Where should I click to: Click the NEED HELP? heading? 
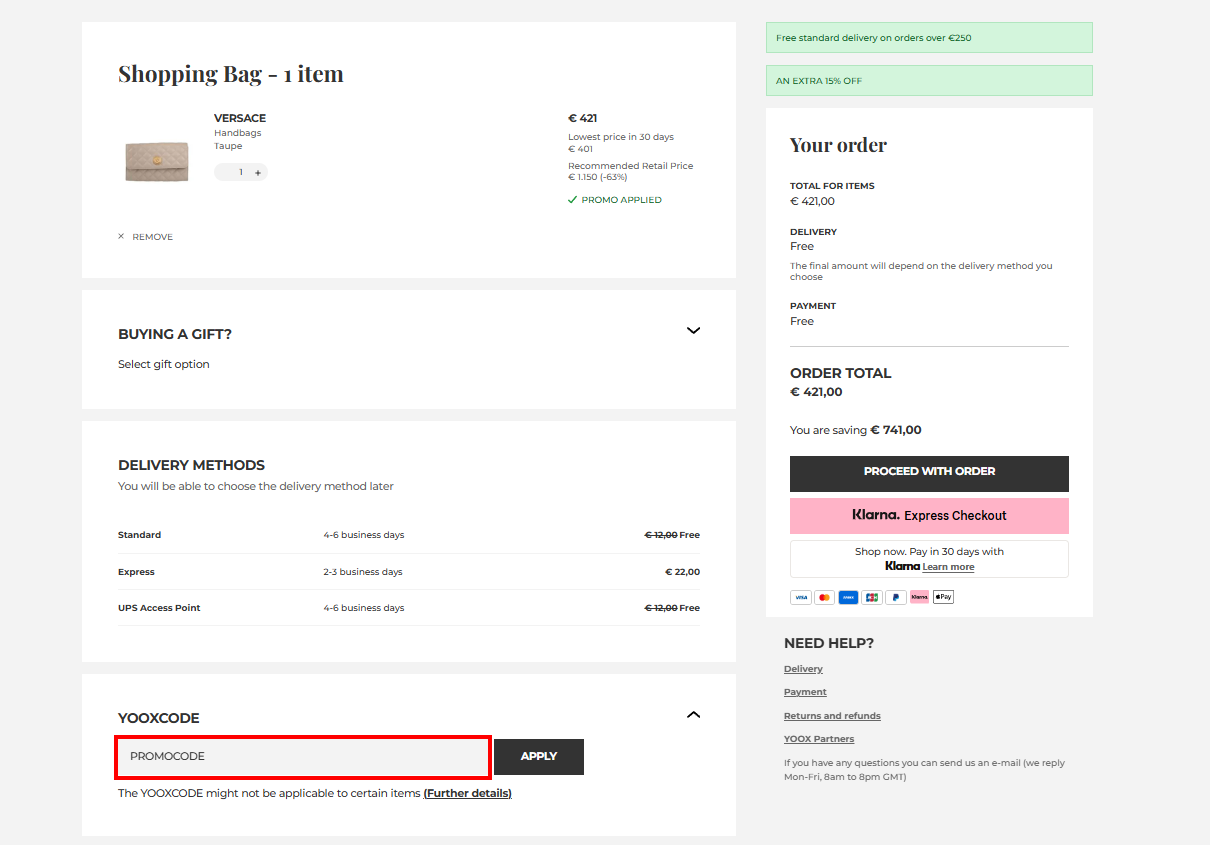tap(829, 643)
